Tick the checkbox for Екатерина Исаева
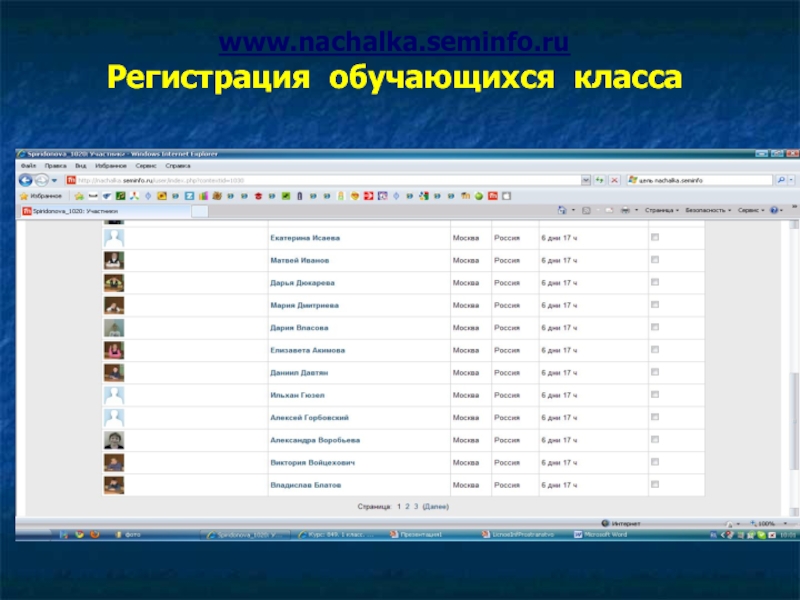The width and height of the screenshot is (800, 600). point(655,238)
